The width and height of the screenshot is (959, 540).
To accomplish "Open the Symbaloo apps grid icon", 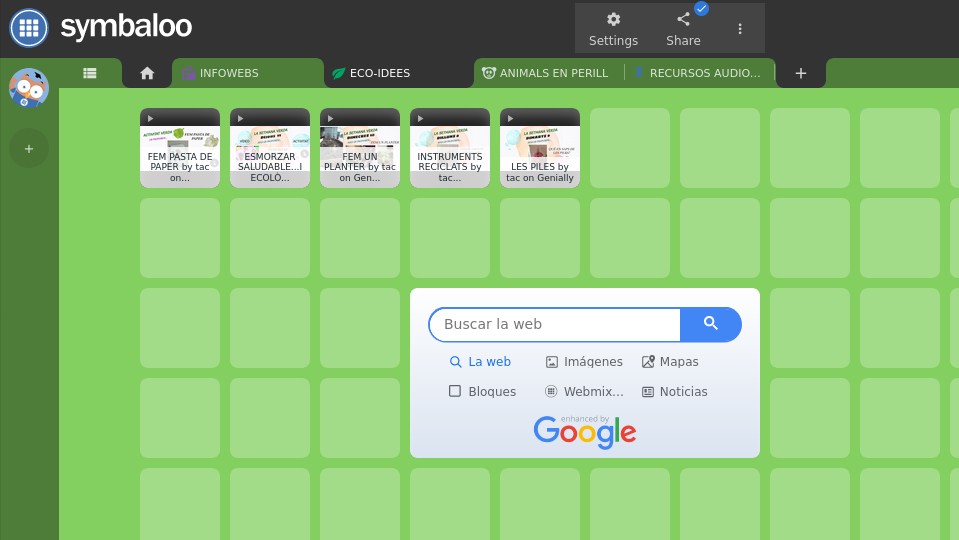I will point(29,28).
